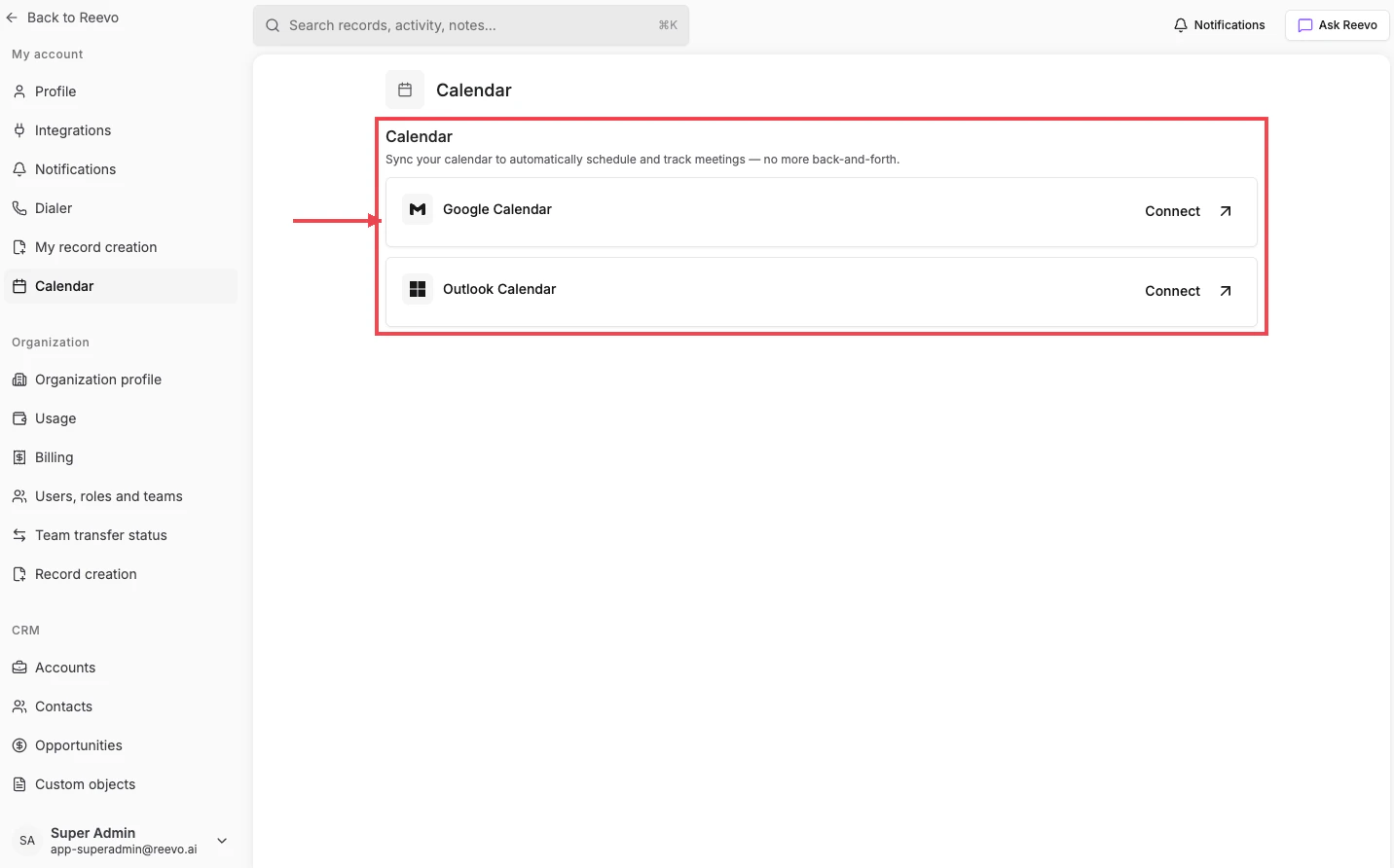Screen dimensions: 1394x868
Task: Click the Record creation file icon under Organization
Action: pyautogui.click(x=19, y=574)
